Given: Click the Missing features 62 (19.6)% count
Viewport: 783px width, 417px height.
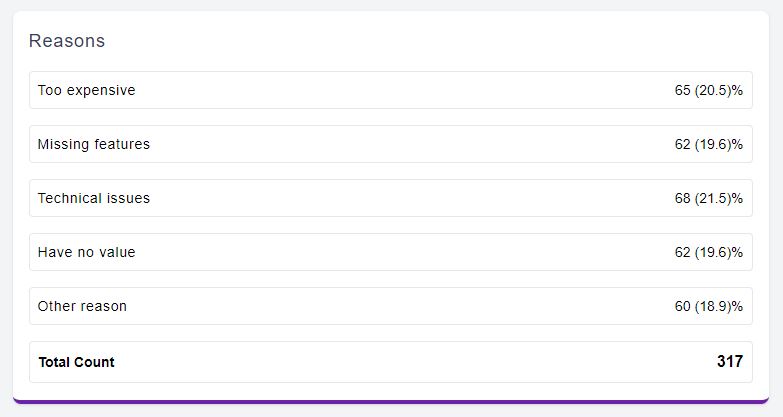Looking at the screenshot, I should click(x=709, y=144).
